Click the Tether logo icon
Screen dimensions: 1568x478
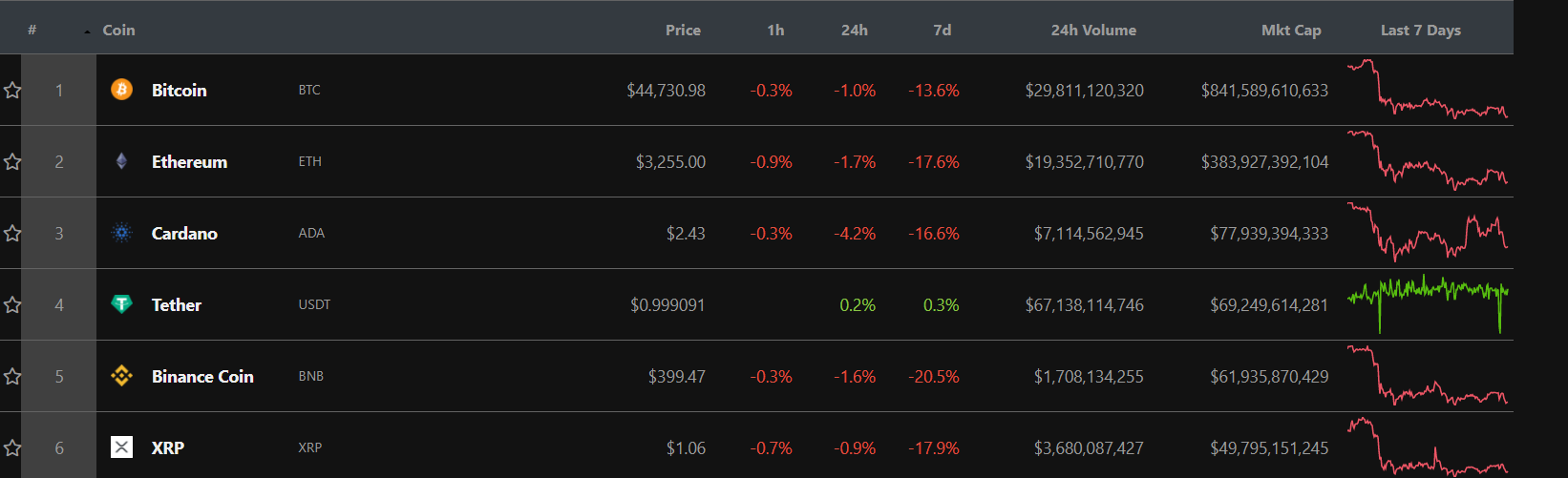click(x=121, y=304)
